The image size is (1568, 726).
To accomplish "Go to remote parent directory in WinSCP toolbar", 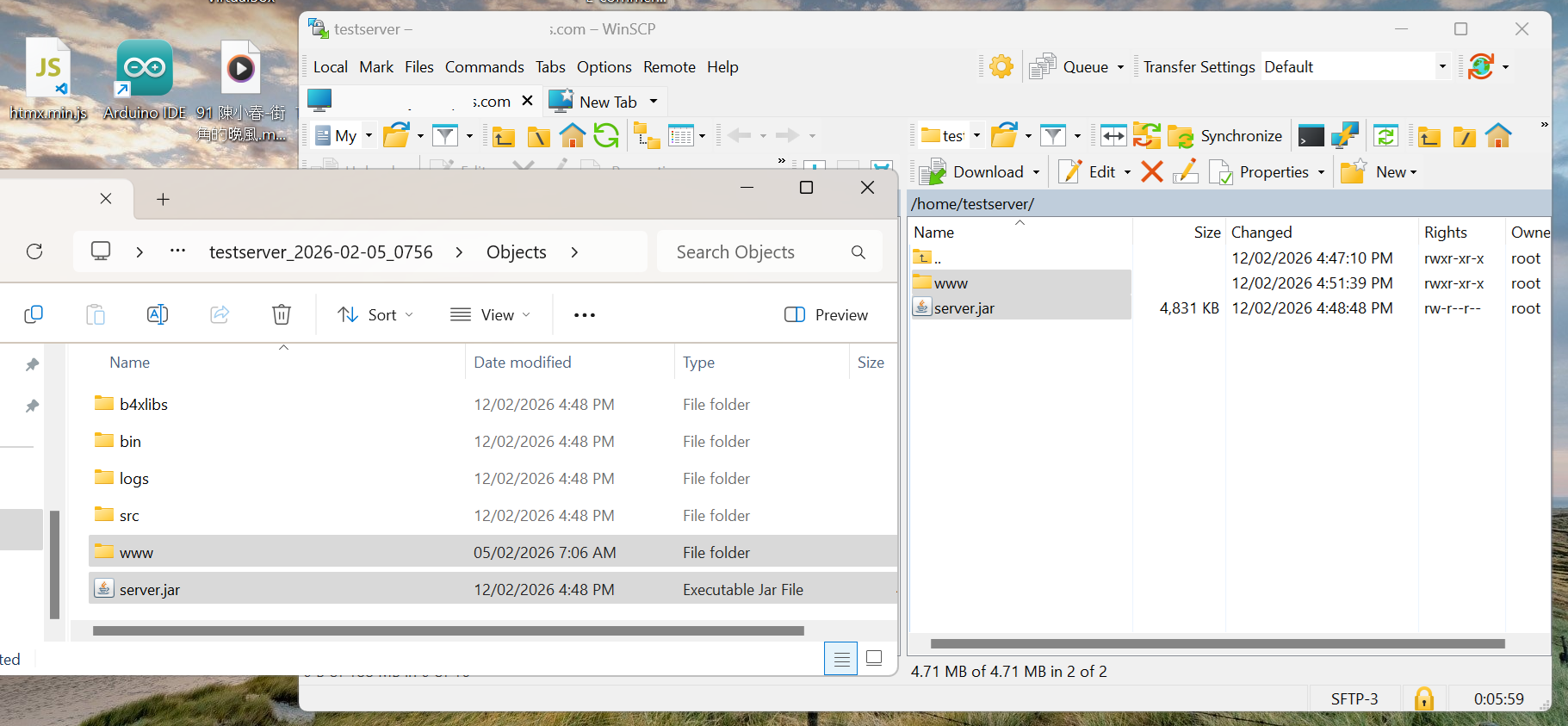I will 1429,136.
